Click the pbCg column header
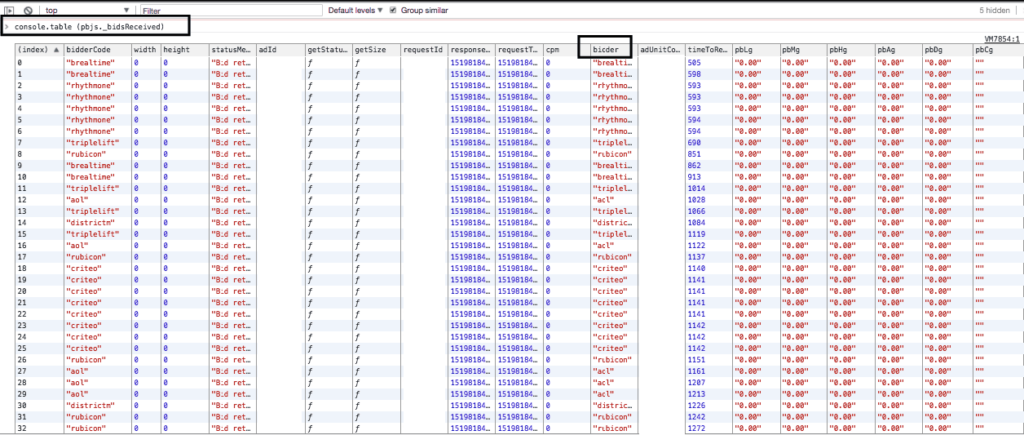The height and width of the screenshot is (435, 1024). 997,49
